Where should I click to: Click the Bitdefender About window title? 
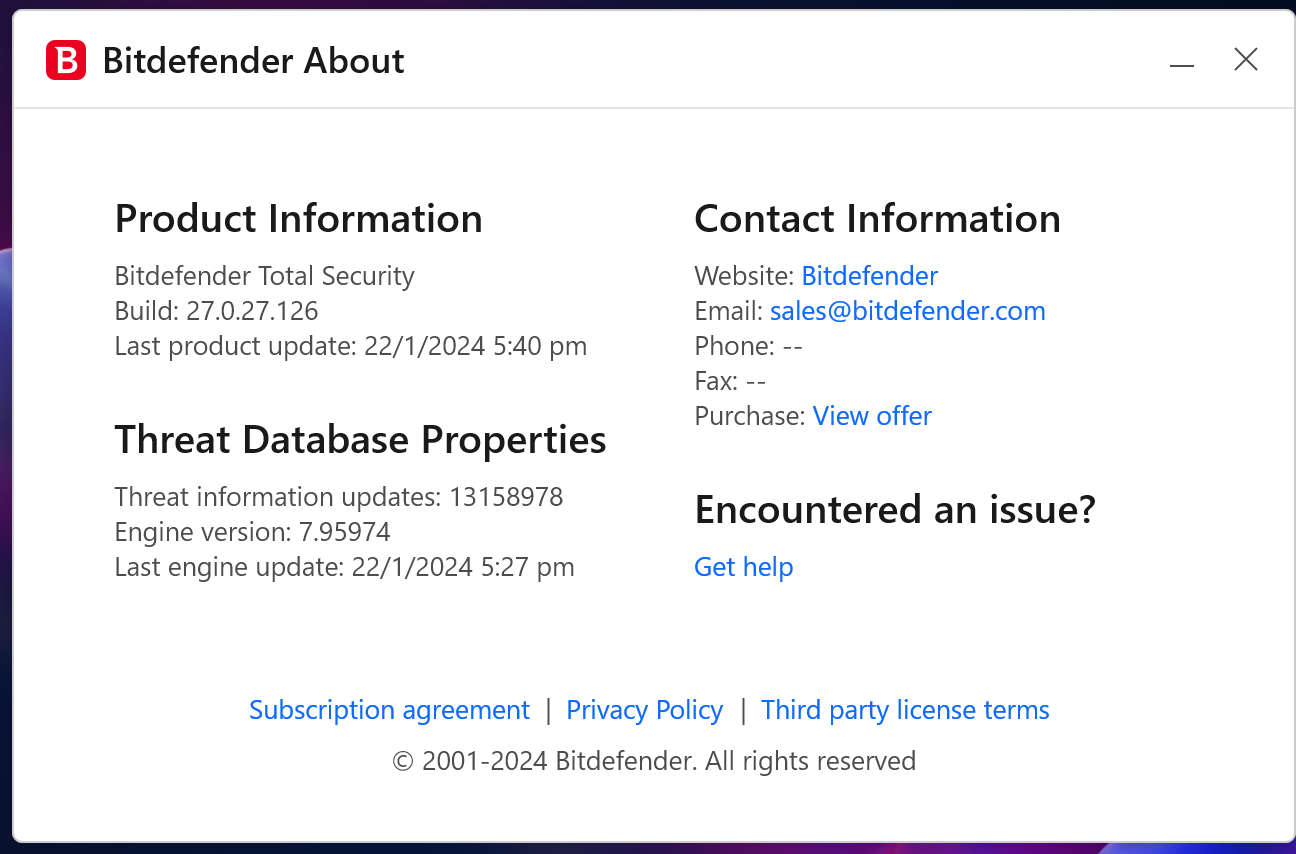(253, 61)
